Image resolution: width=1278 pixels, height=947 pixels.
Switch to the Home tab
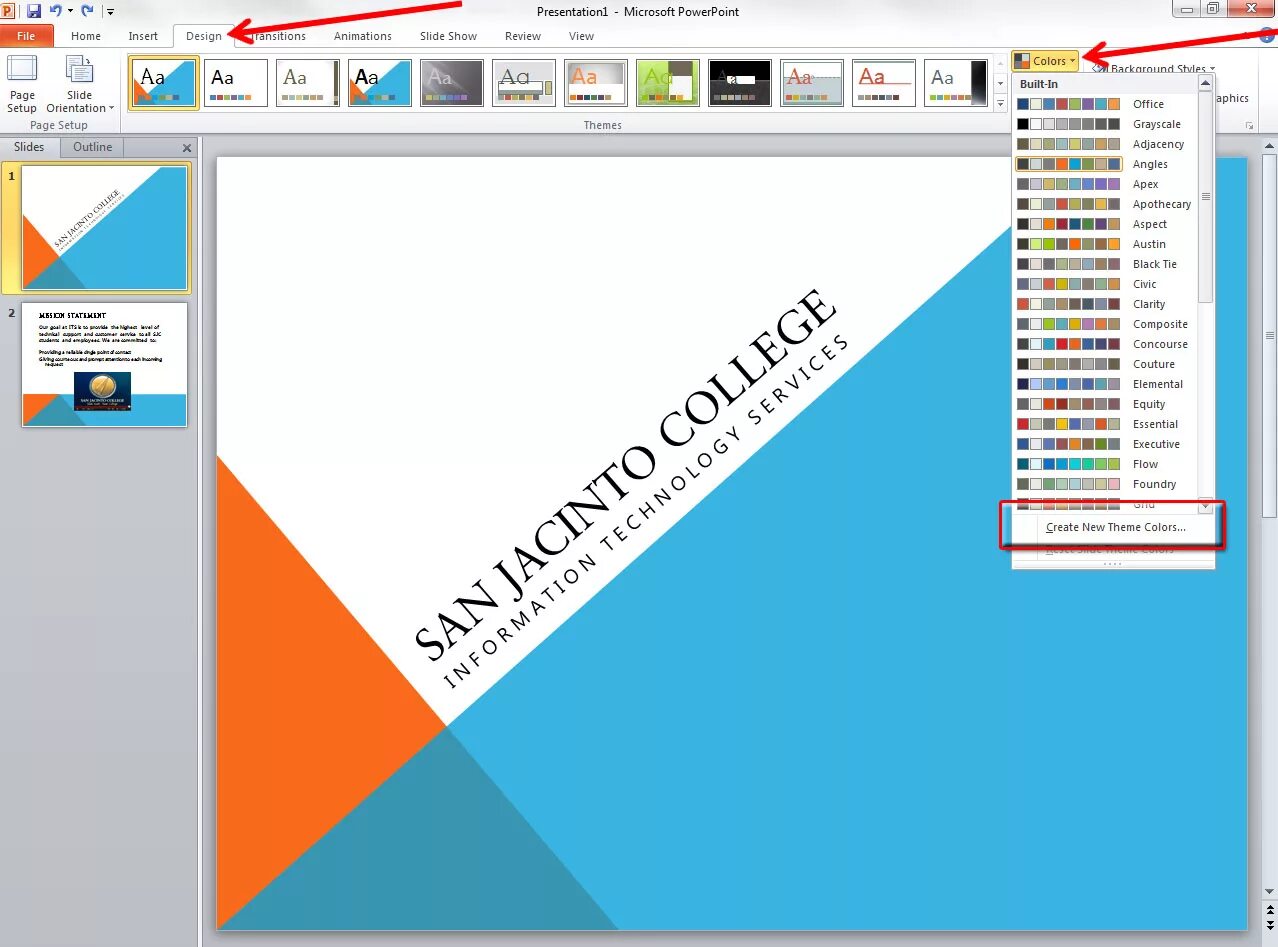(x=86, y=36)
